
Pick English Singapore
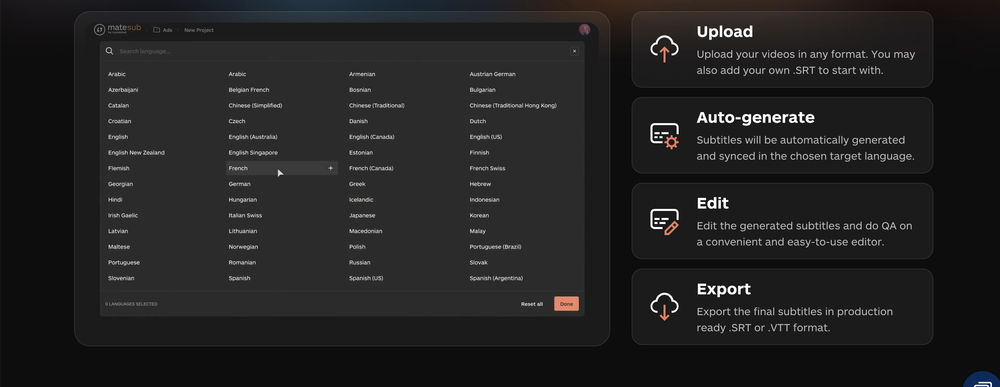pos(253,153)
